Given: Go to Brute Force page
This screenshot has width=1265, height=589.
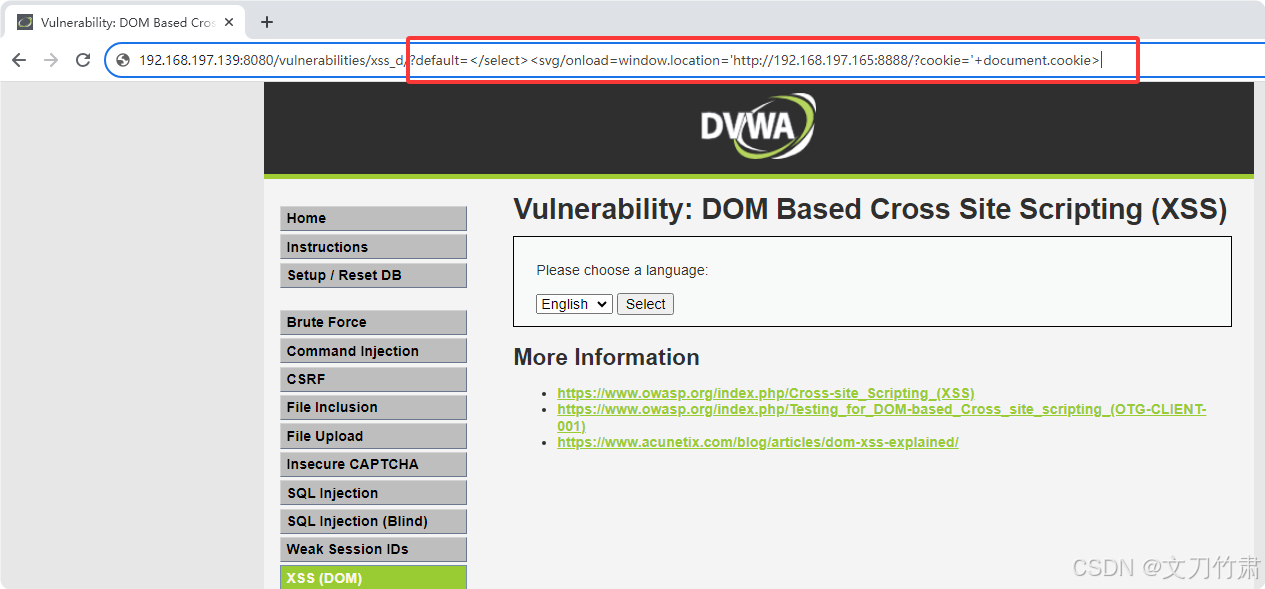Looking at the screenshot, I should pos(373,322).
